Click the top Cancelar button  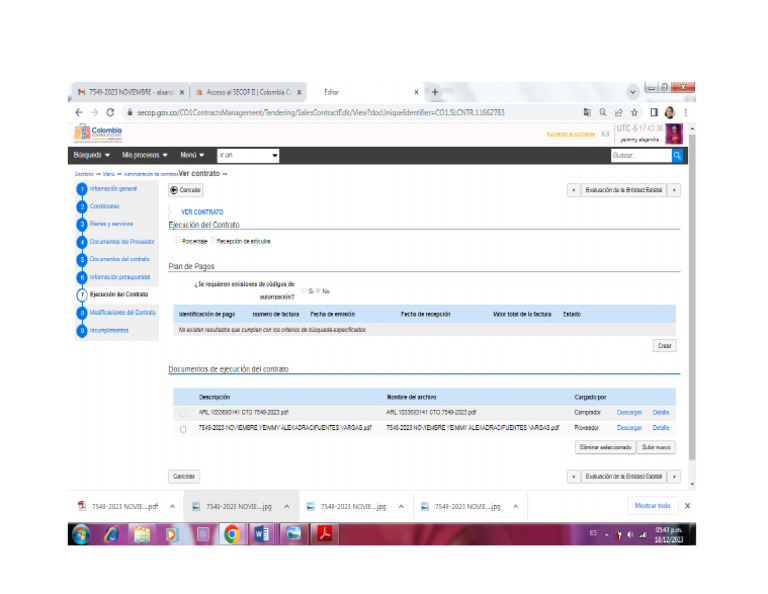point(186,190)
